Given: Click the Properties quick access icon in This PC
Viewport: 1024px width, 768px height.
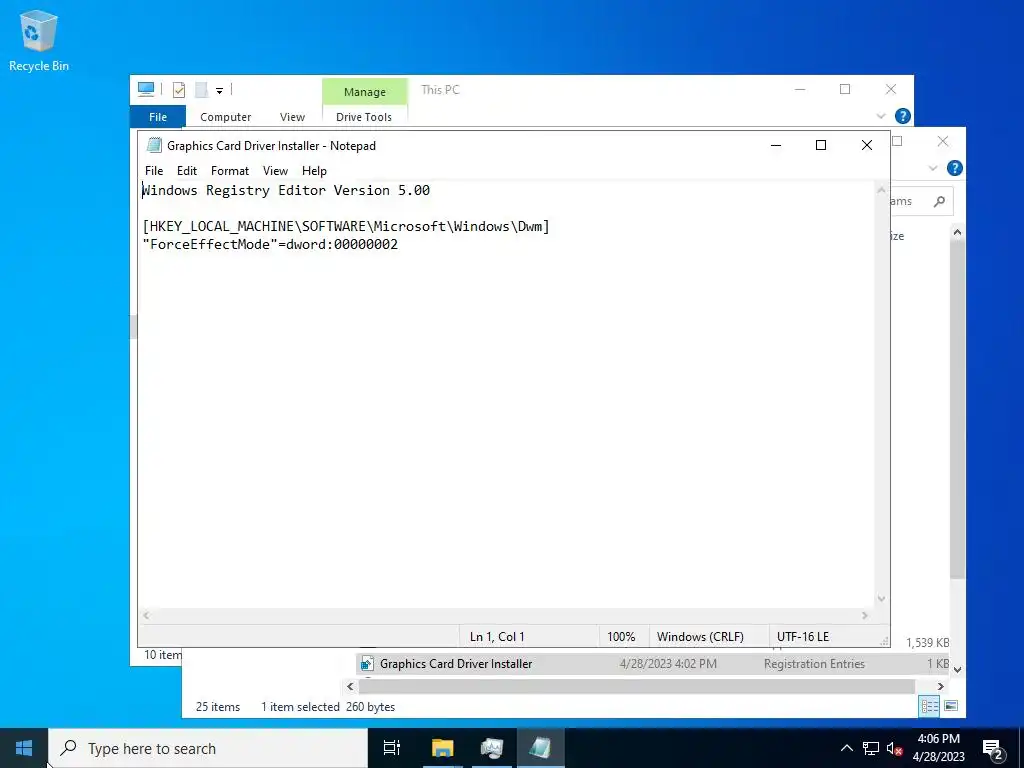Looking at the screenshot, I should [x=178, y=89].
